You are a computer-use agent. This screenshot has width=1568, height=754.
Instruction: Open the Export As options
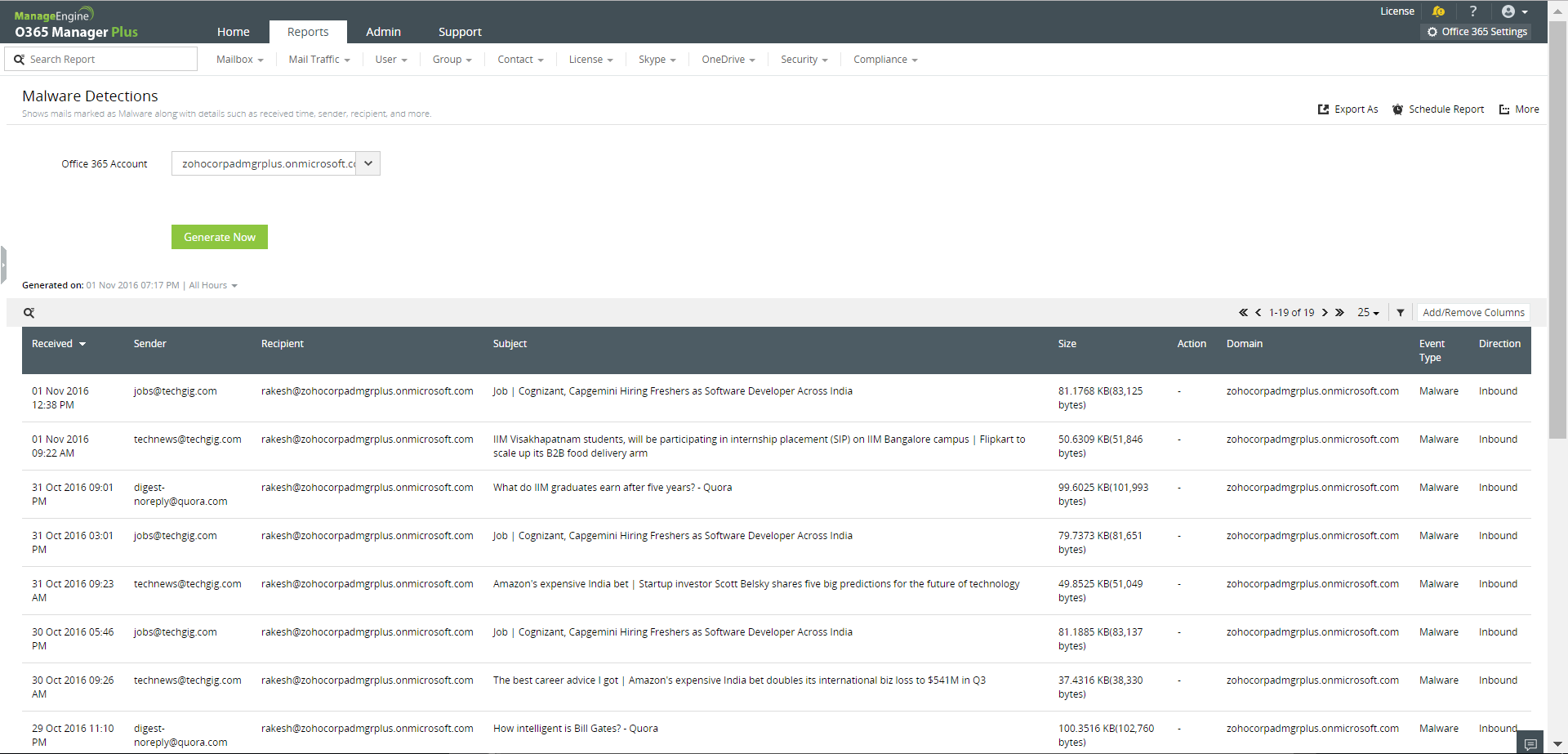click(x=1347, y=109)
